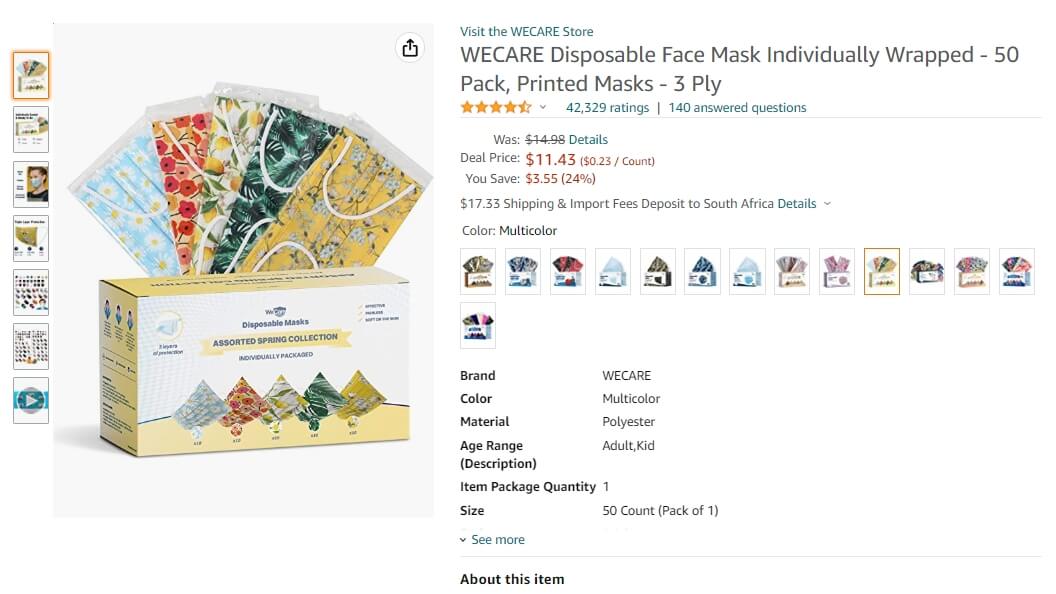The height and width of the screenshot is (594, 1056).
Task: Expand the See more details section
Action: click(492, 539)
